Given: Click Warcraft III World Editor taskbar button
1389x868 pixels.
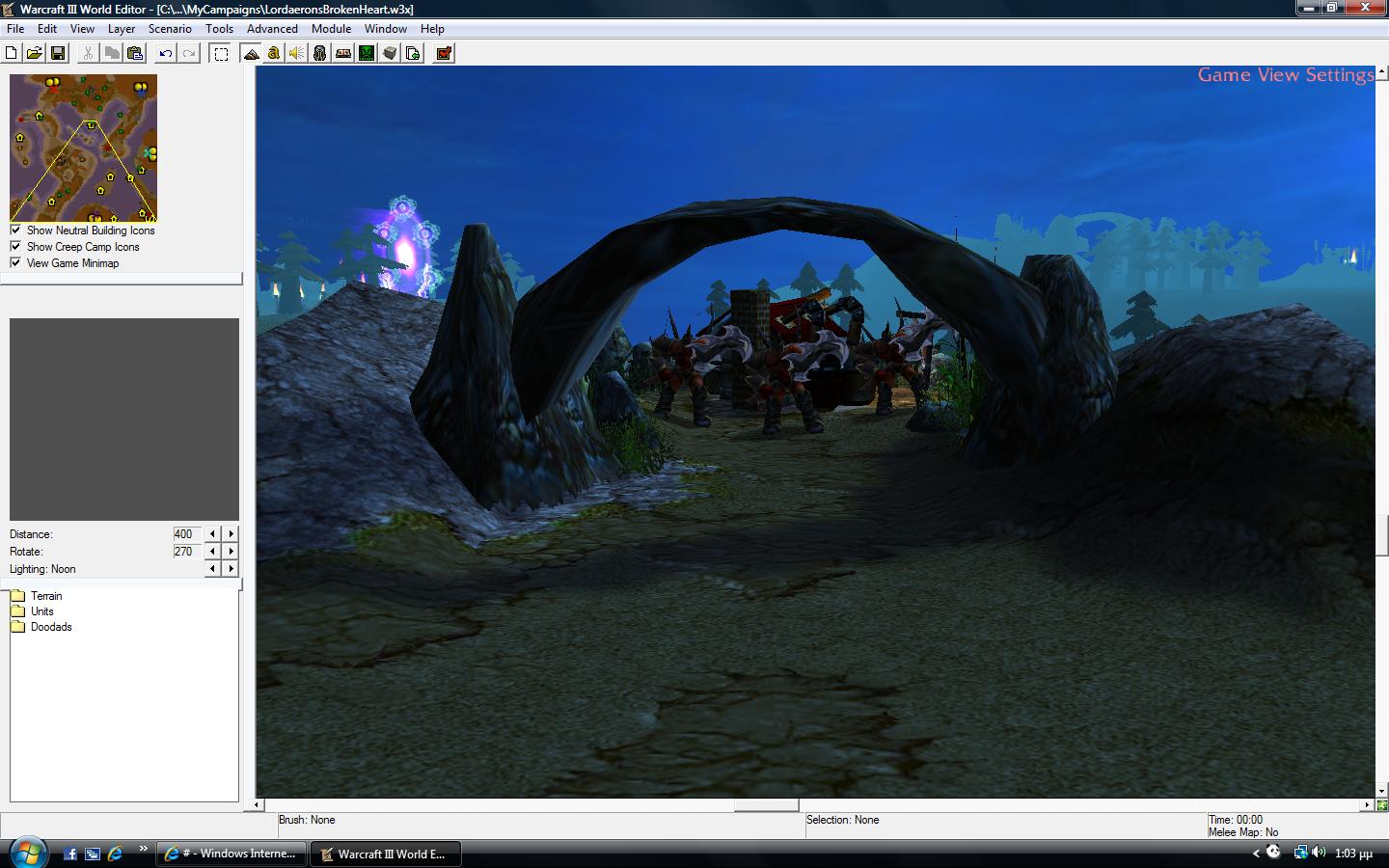Looking at the screenshot, I should (x=385, y=854).
